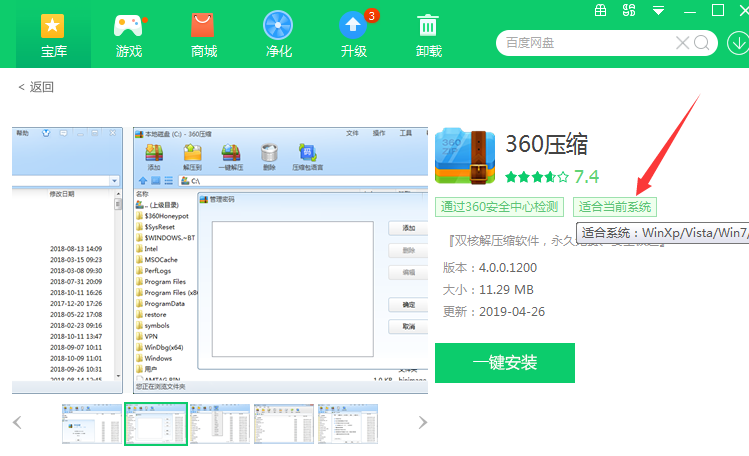
Task: Click the large screenshot preview image
Action: 280,260
